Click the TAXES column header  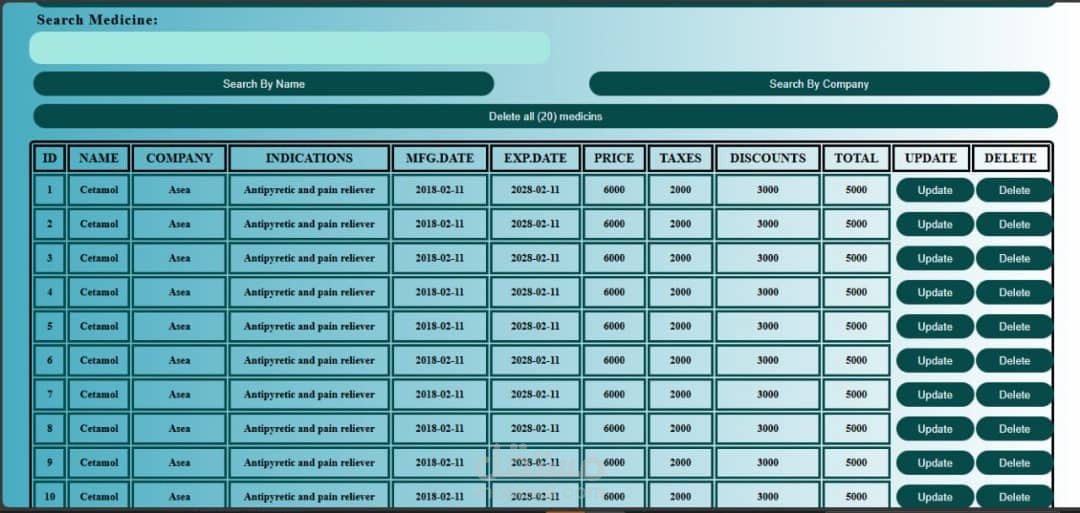[x=680, y=158]
